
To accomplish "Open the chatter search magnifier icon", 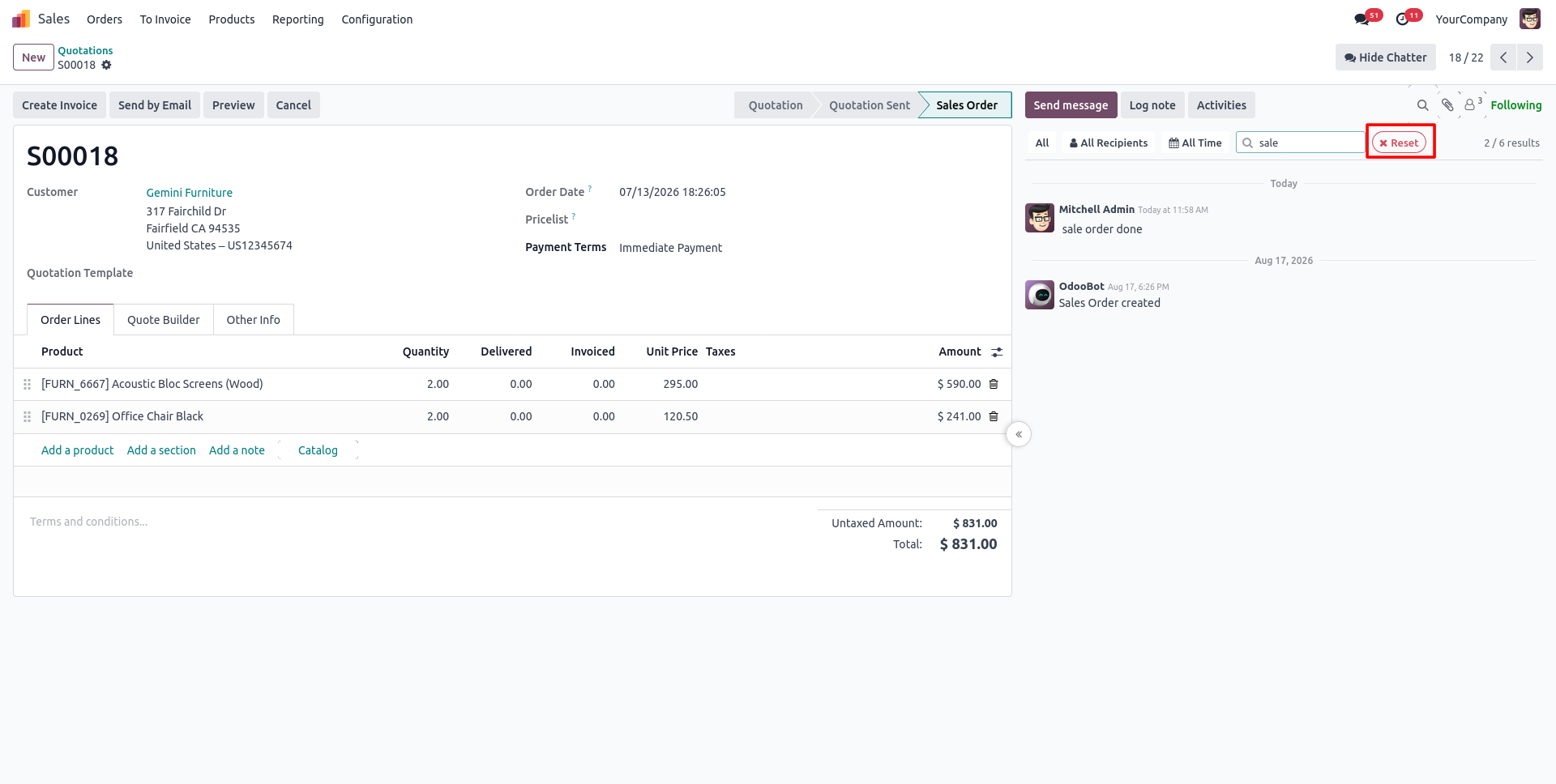I will (x=1422, y=105).
